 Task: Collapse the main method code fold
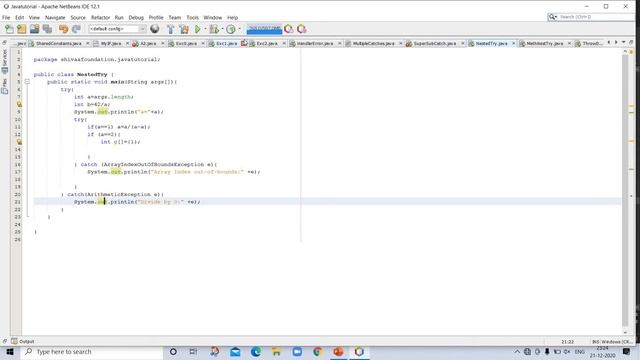[27, 82]
